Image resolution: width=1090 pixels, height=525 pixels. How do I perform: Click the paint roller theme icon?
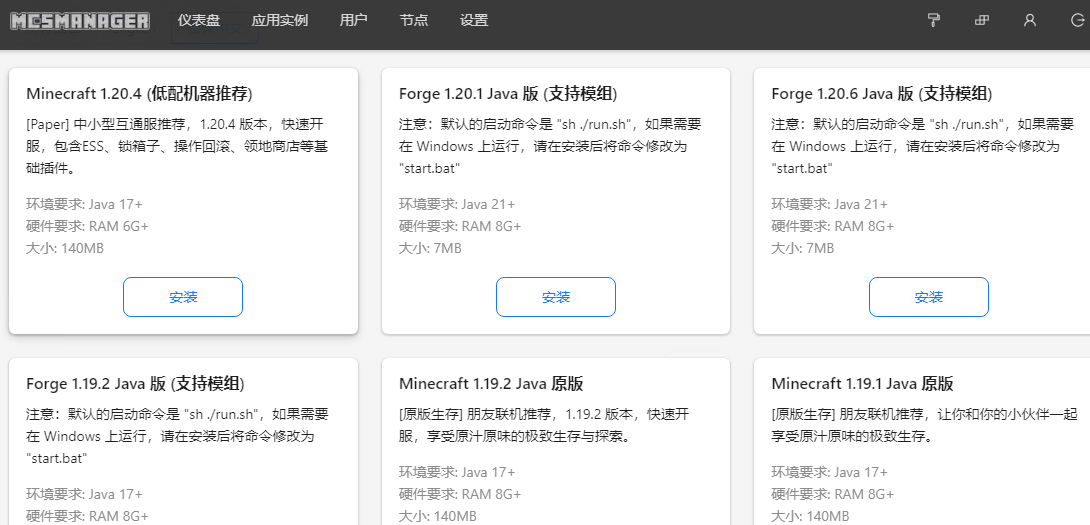(x=934, y=20)
